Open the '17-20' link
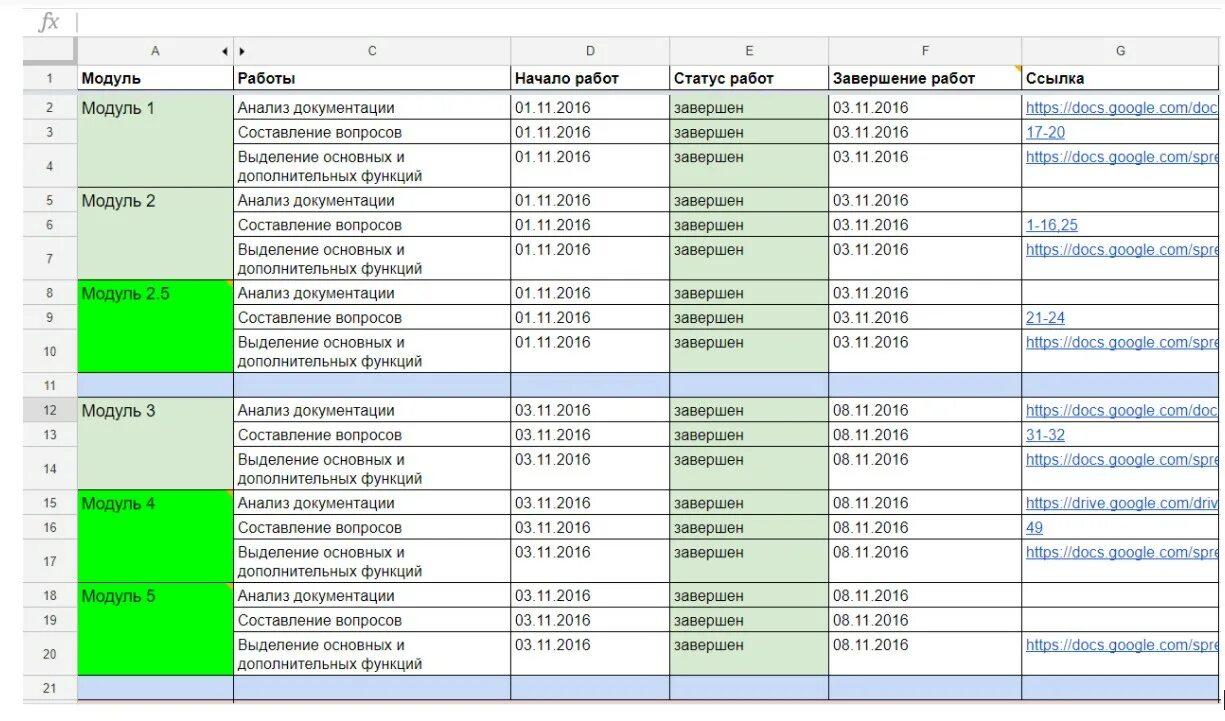Image resolution: width=1225 pixels, height=721 pixels. (1045, 132)
